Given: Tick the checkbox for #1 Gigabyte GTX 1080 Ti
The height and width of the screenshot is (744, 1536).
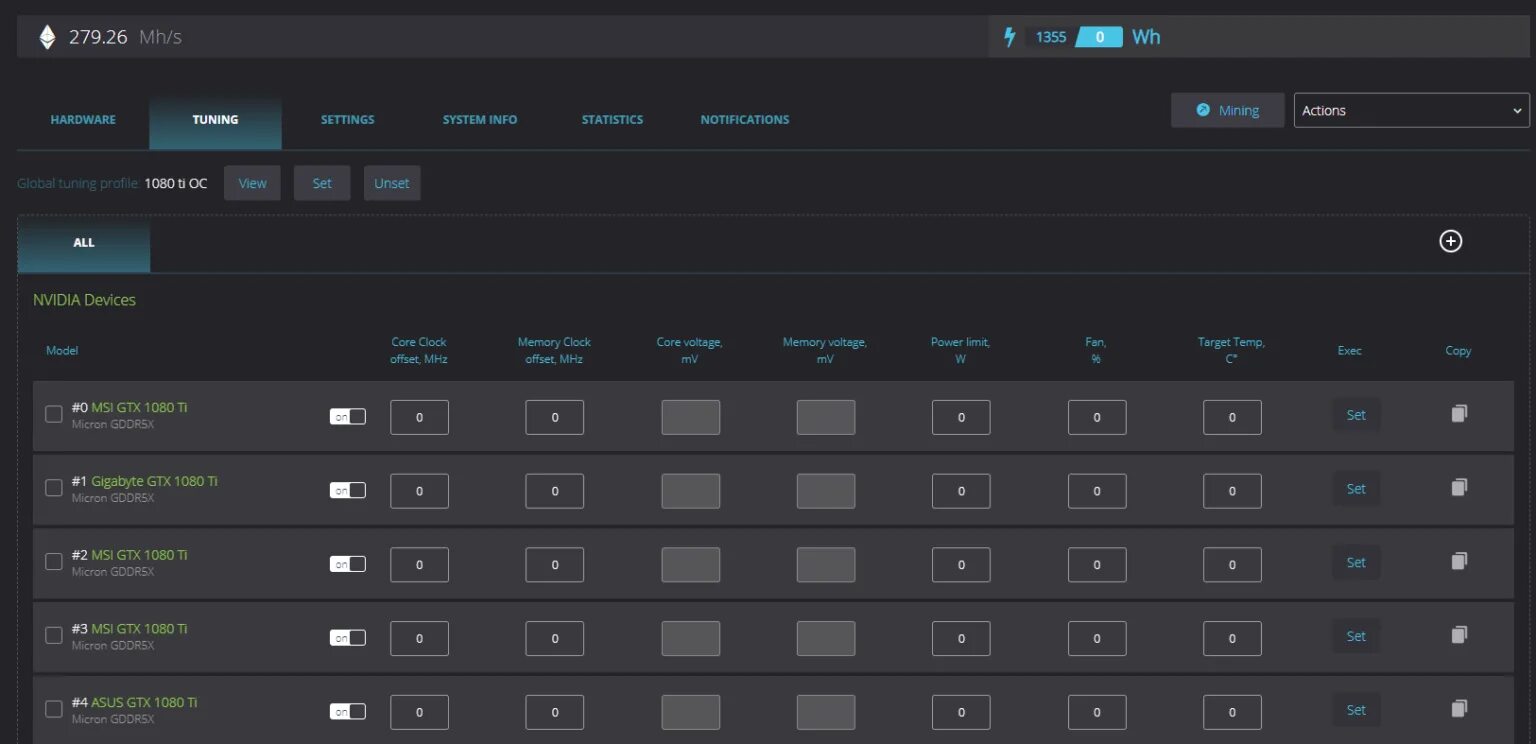Looking at the screenshot, I should pyautogui.click(x=54, y=488).
